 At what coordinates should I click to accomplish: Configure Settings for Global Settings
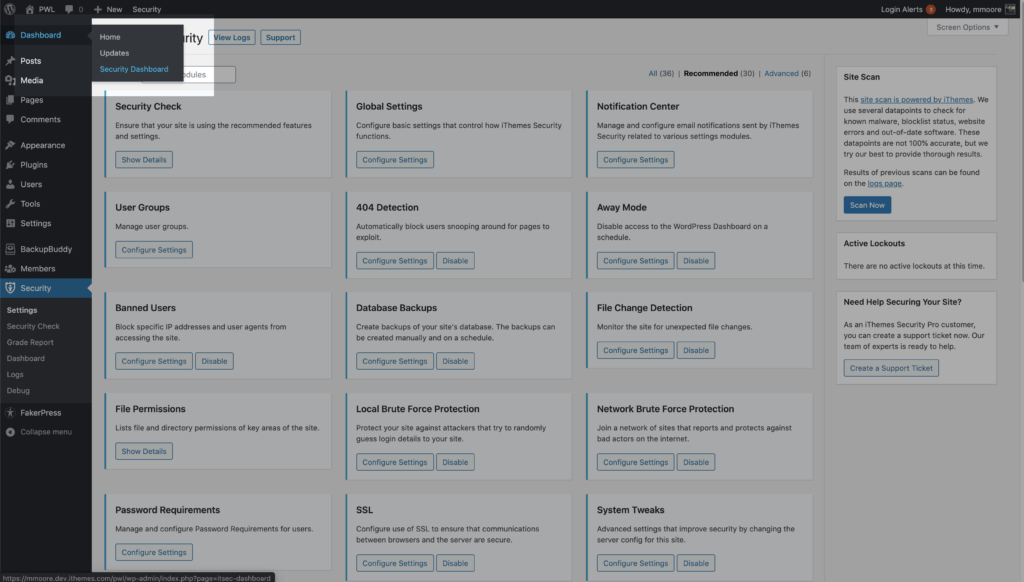394,159
